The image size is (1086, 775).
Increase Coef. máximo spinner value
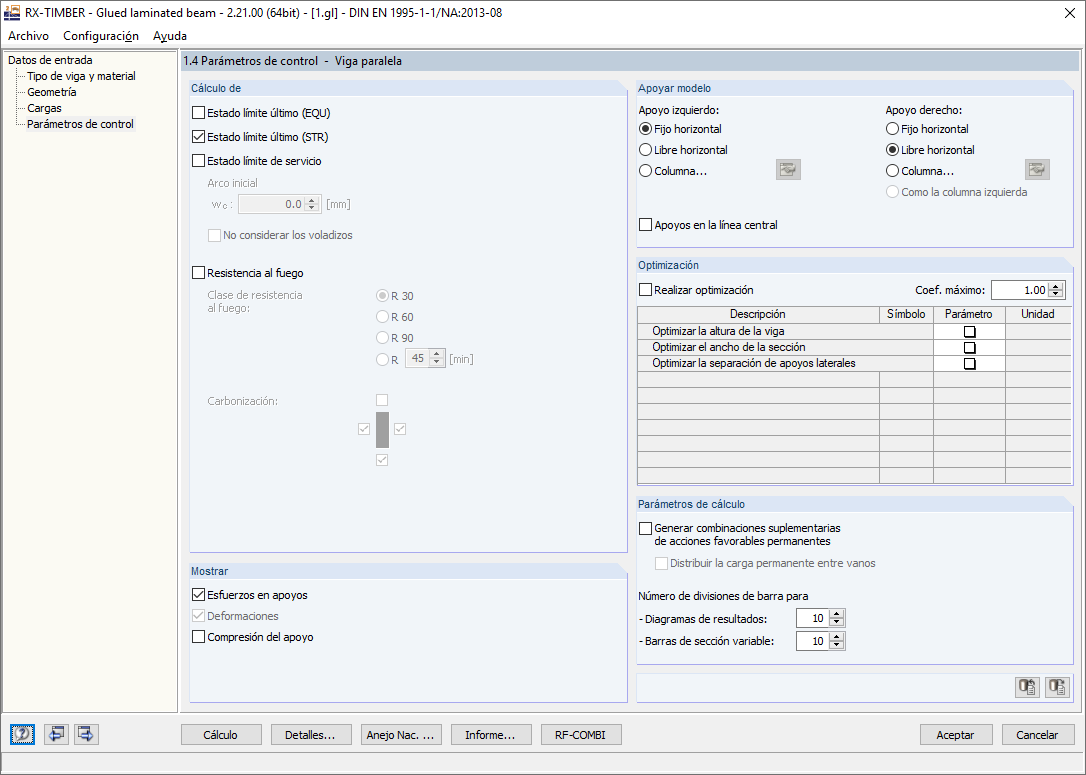click(1056, 286)
